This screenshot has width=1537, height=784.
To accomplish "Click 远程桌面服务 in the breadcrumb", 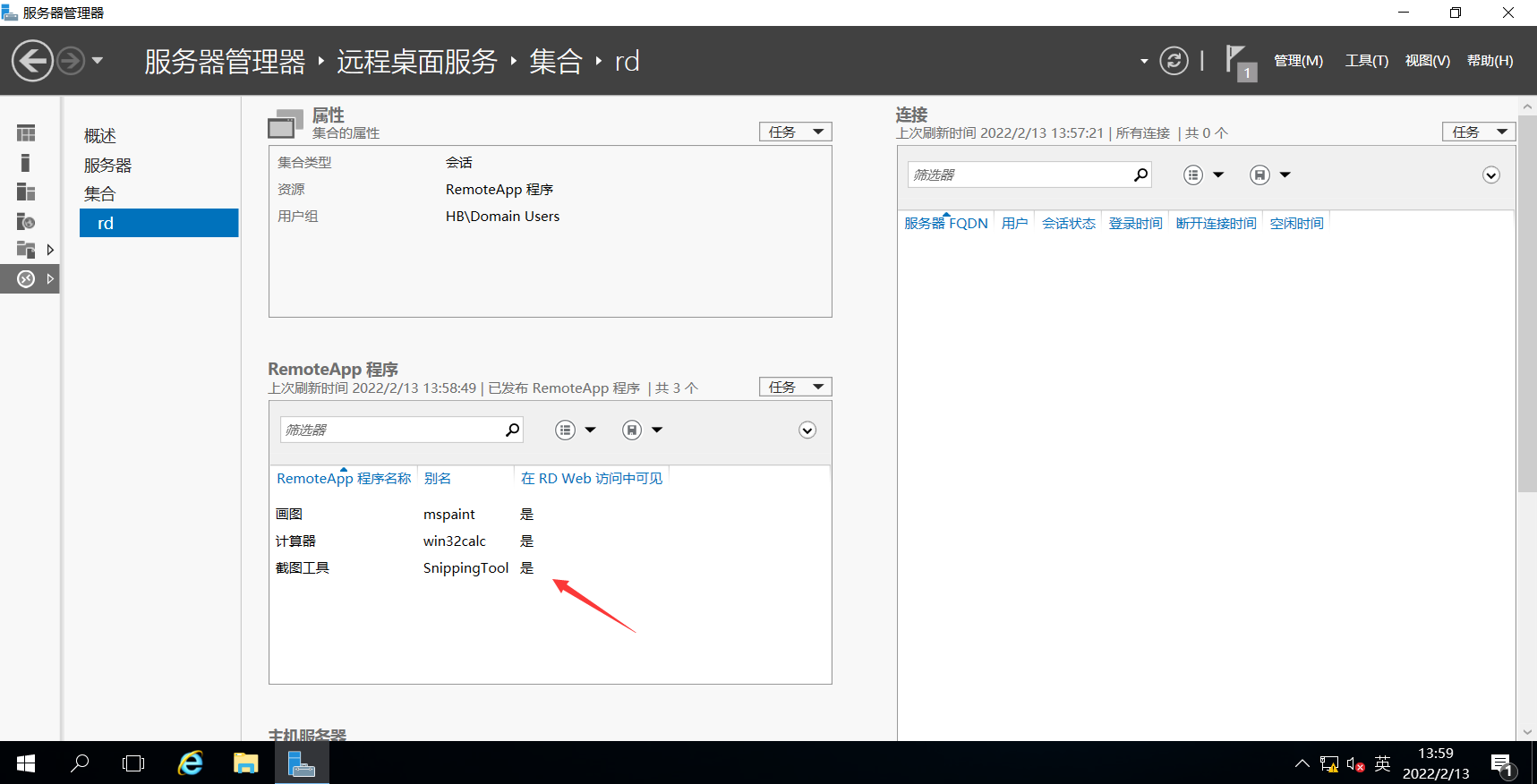I will [416, 61].
